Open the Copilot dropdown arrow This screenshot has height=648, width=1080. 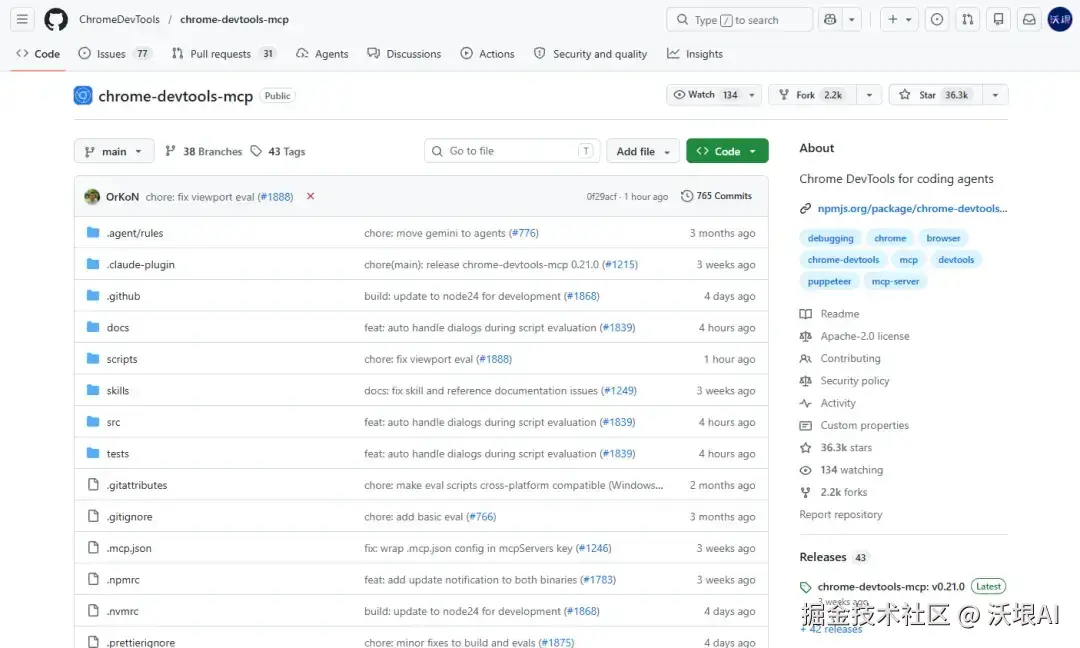pyautogui.click(x=852, y=19)
